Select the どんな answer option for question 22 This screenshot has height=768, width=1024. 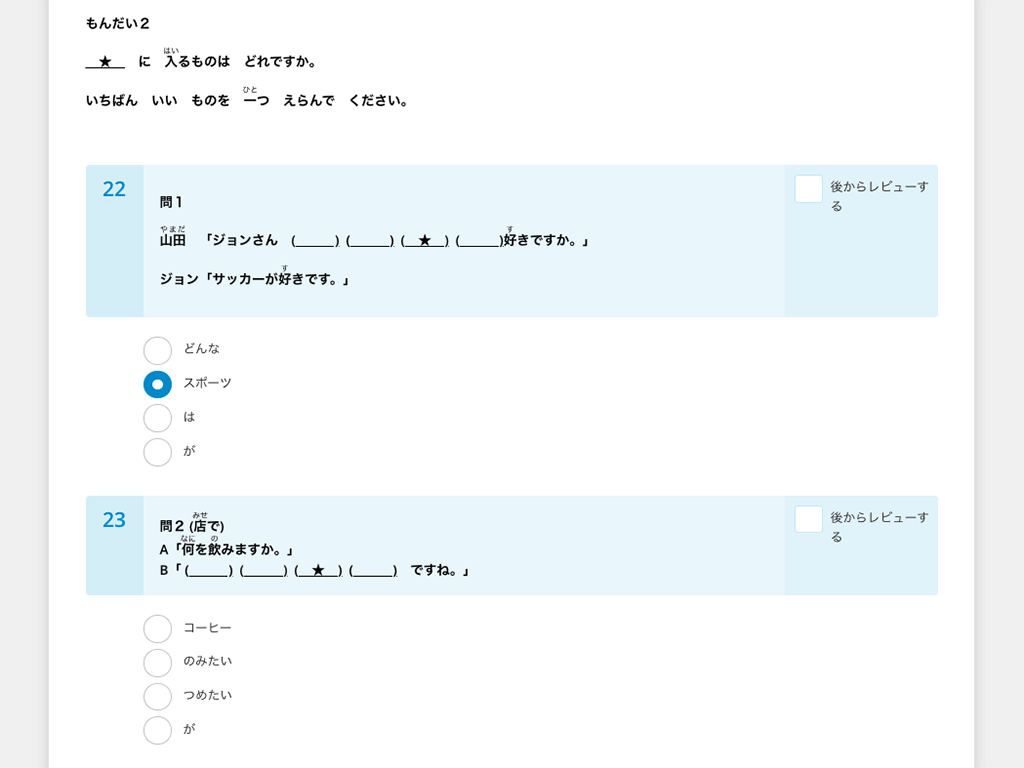coord(157,350)
